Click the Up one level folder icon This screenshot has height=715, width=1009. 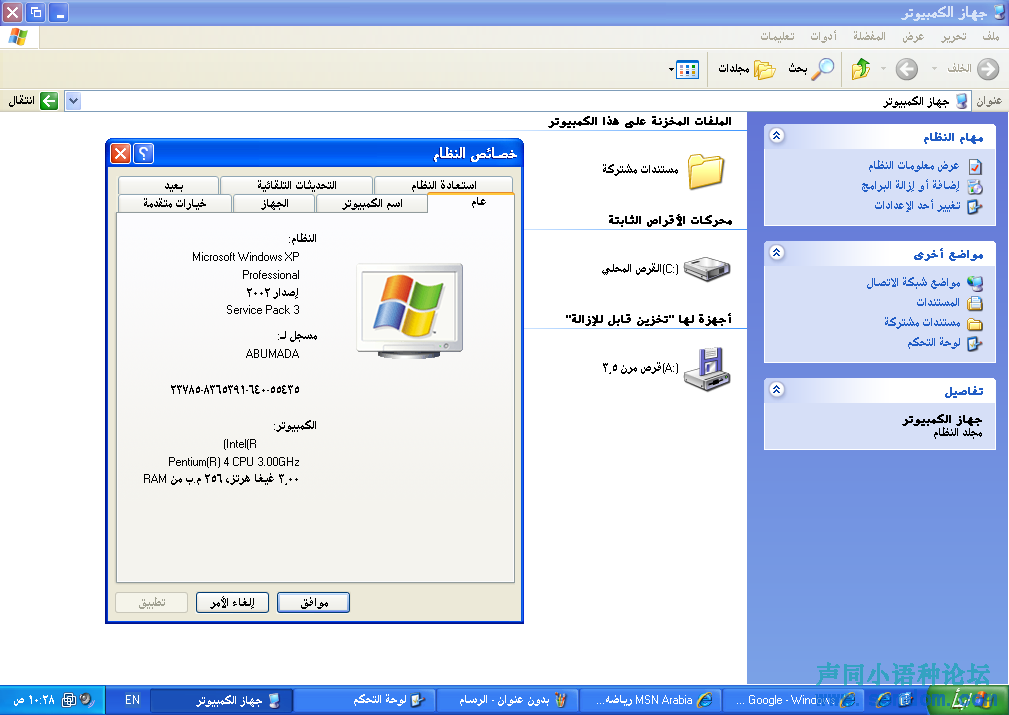tap(860, 68)
